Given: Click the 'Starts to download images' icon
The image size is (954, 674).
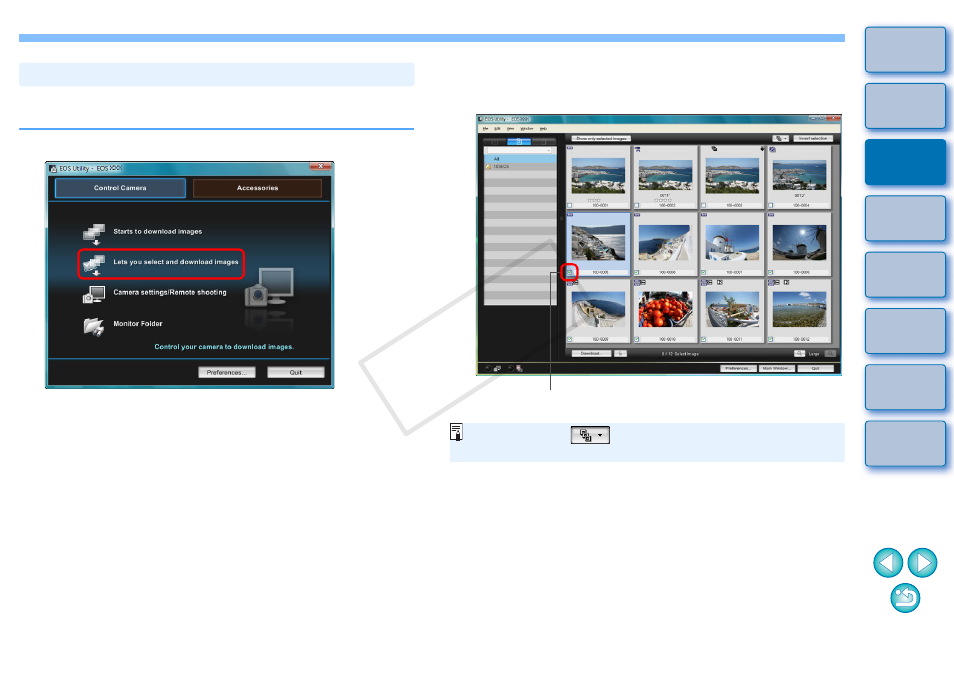Looking at the screenshot, I should click(94, 234).
